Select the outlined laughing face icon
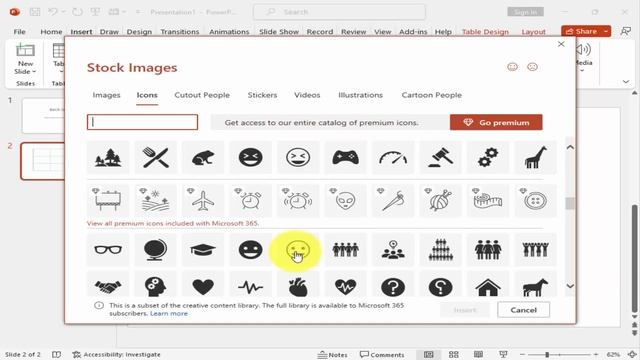 [x=298, y=158]
